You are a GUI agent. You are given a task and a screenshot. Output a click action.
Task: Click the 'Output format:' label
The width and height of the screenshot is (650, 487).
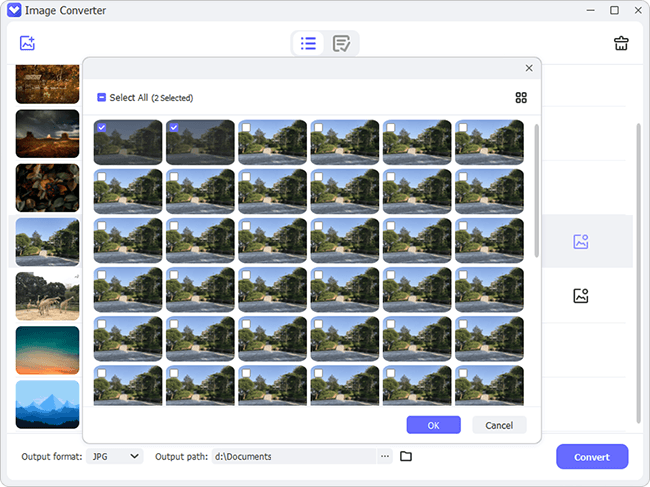click(x=52, y=456)
